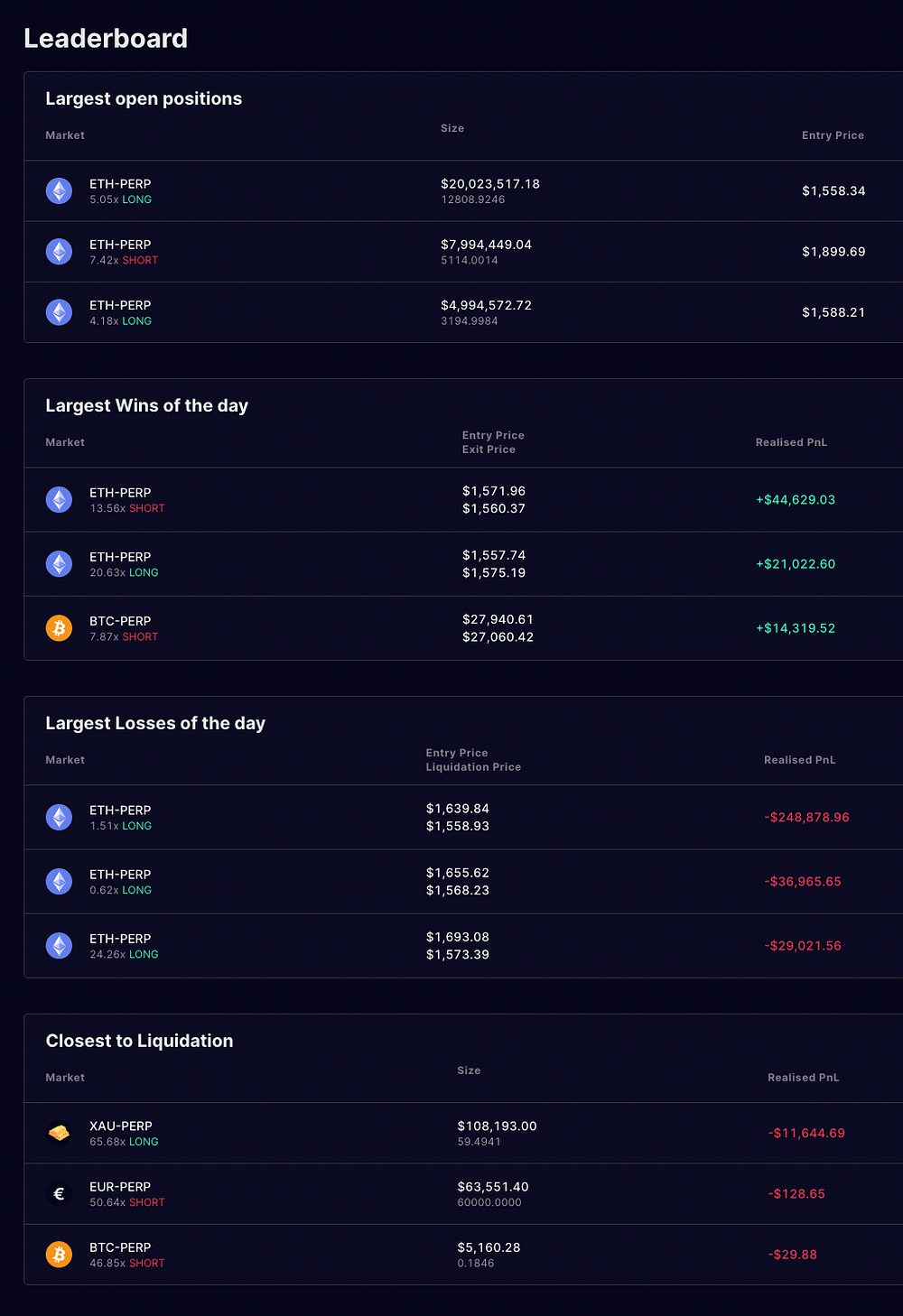903x1316 pixels.
Task: Click the $20,023,517.18 position size
Action: 490,184
